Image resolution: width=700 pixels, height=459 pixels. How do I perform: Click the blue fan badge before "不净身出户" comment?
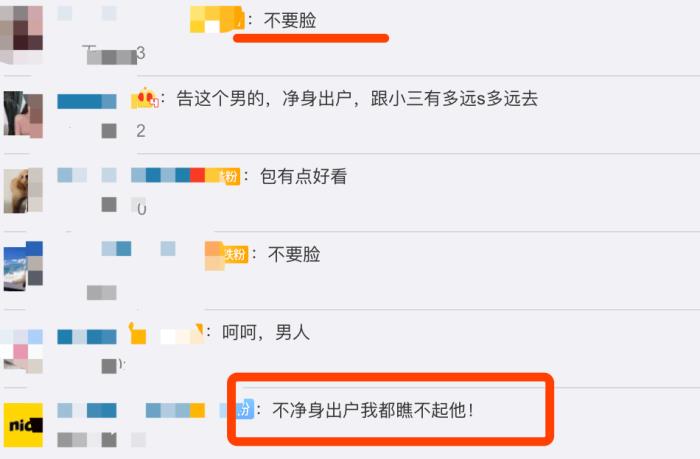click(246, 409)
